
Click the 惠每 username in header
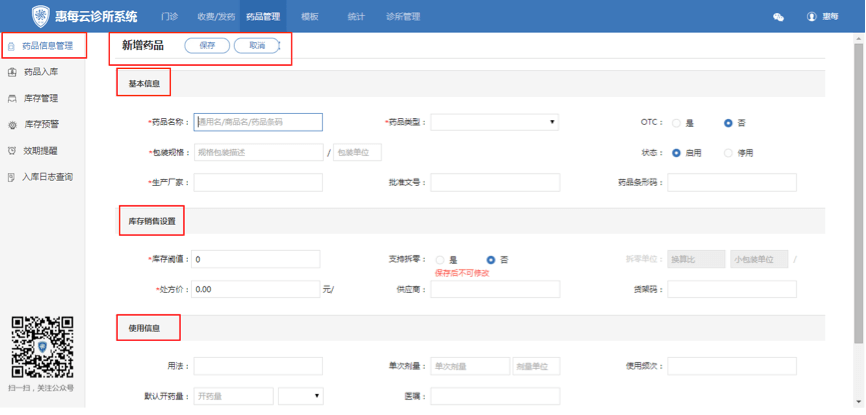[x=831, y=17]
